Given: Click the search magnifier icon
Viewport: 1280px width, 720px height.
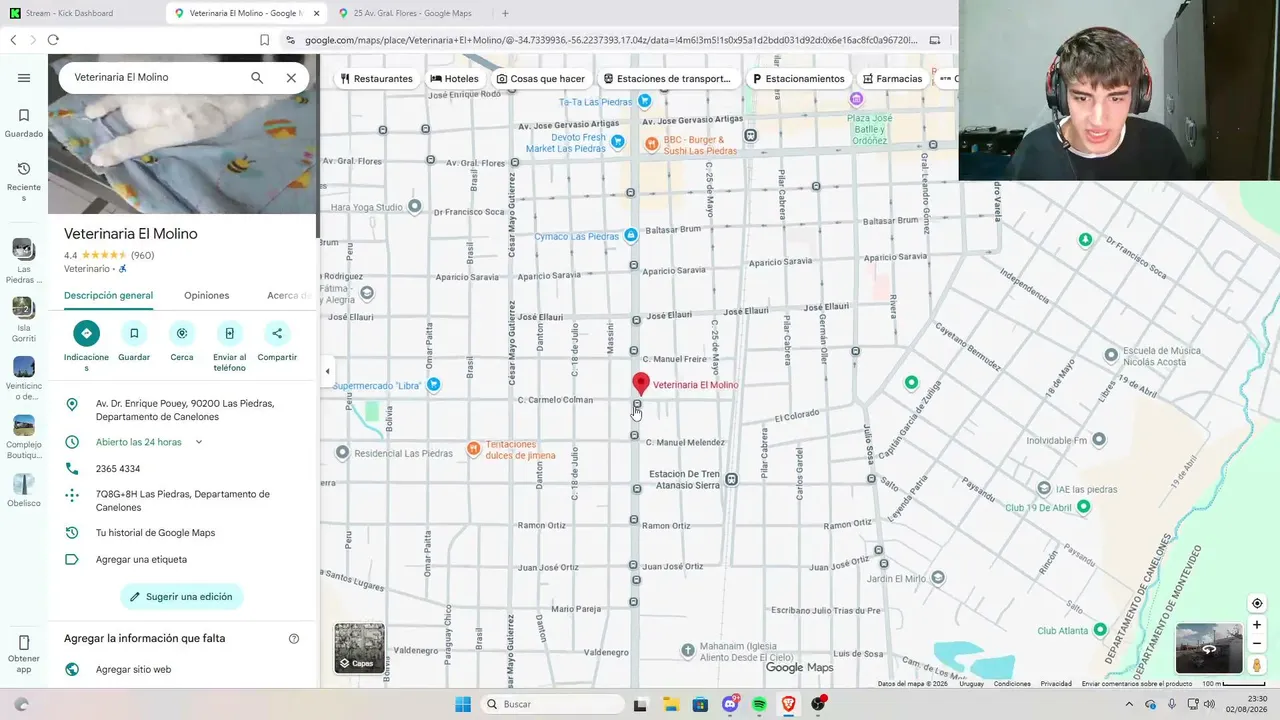Looking at the screenshot, I should [x=257, y=78].
